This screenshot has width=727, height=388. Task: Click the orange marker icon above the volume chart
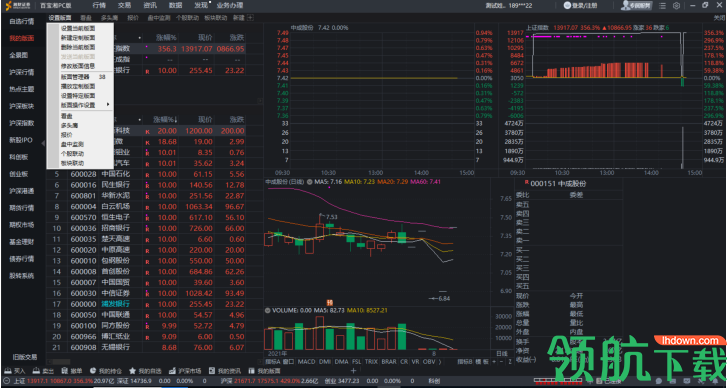(330, 302)
